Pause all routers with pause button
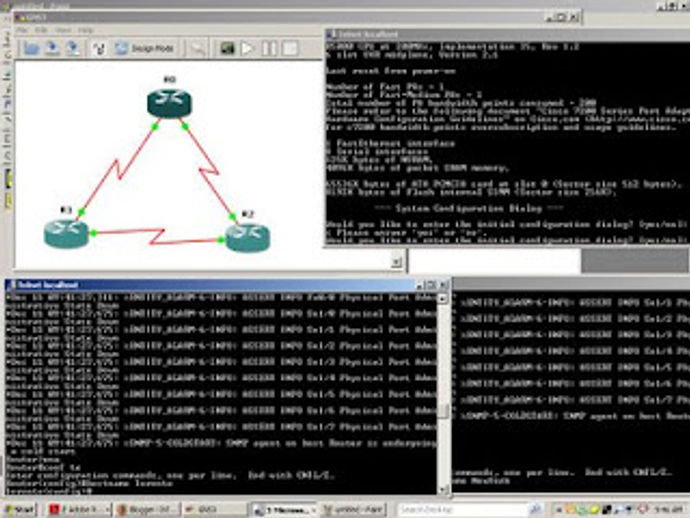Viewport: 690px width, 518px height. coord(269,48)
